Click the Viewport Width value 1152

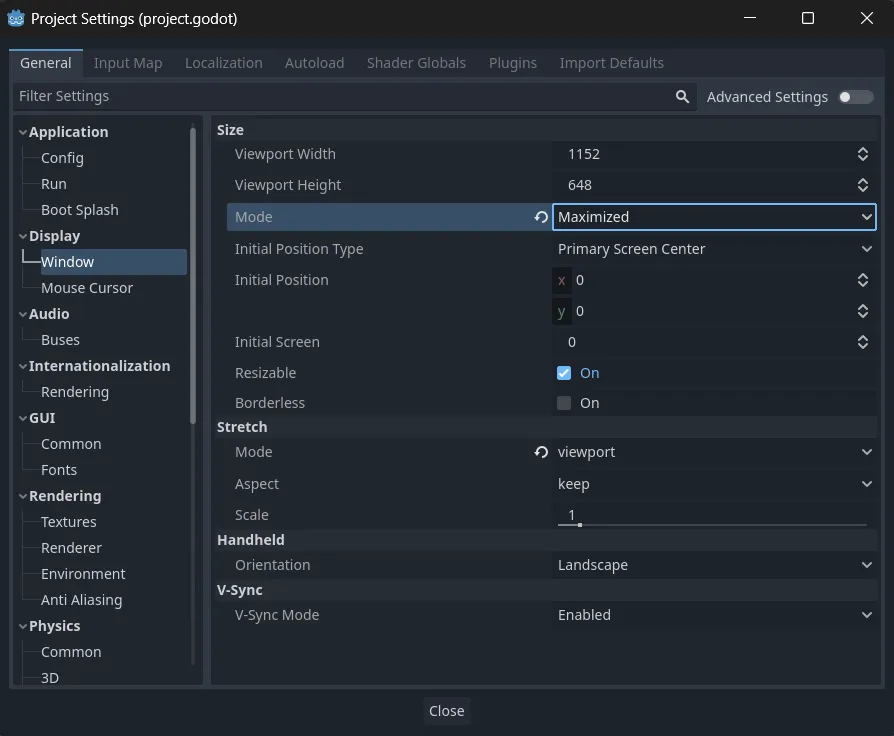point(583,154)
